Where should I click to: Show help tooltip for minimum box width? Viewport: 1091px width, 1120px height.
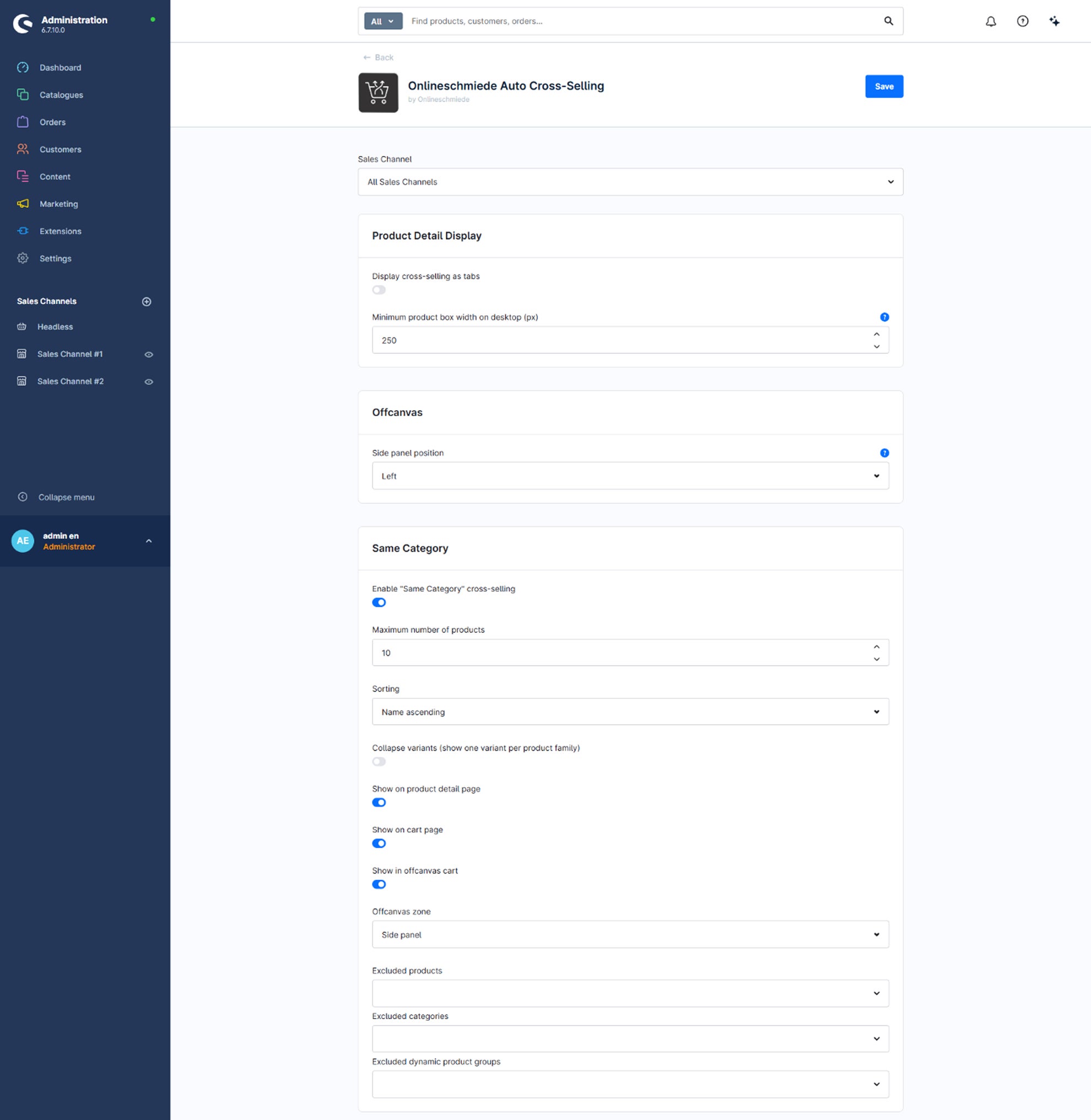pyautogui.click(x=884, y=317)
